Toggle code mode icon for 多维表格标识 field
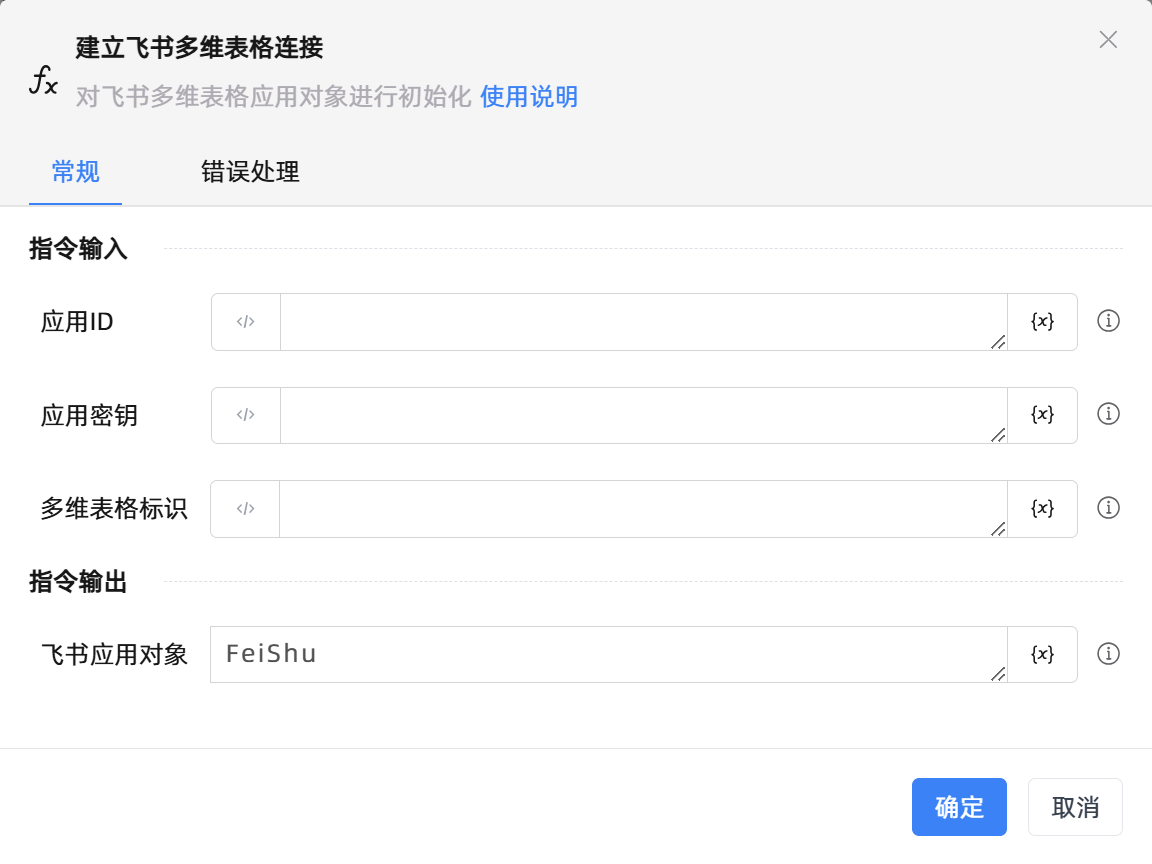The image size is (1152, 864). coord(245,508)
